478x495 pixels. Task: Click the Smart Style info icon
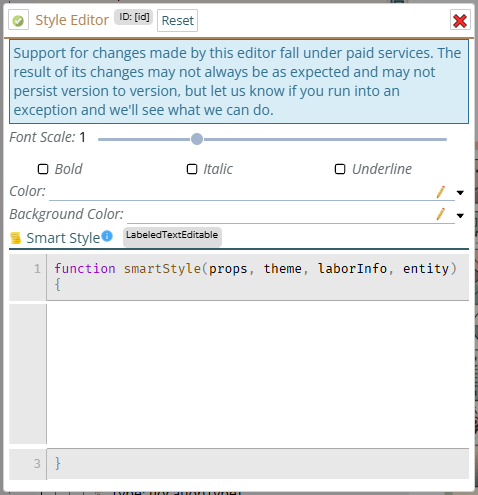coord(107,236)
